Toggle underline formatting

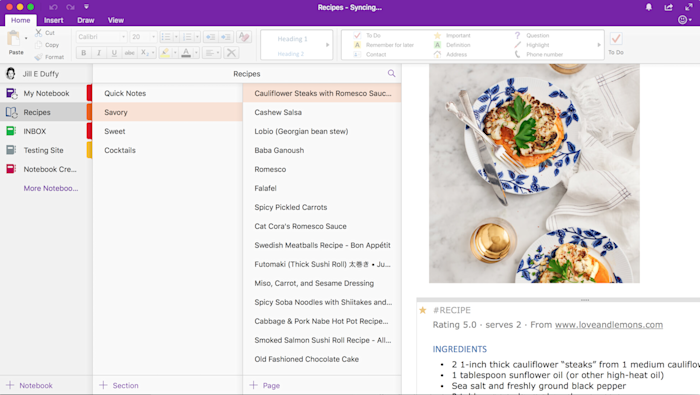point(114,53)
